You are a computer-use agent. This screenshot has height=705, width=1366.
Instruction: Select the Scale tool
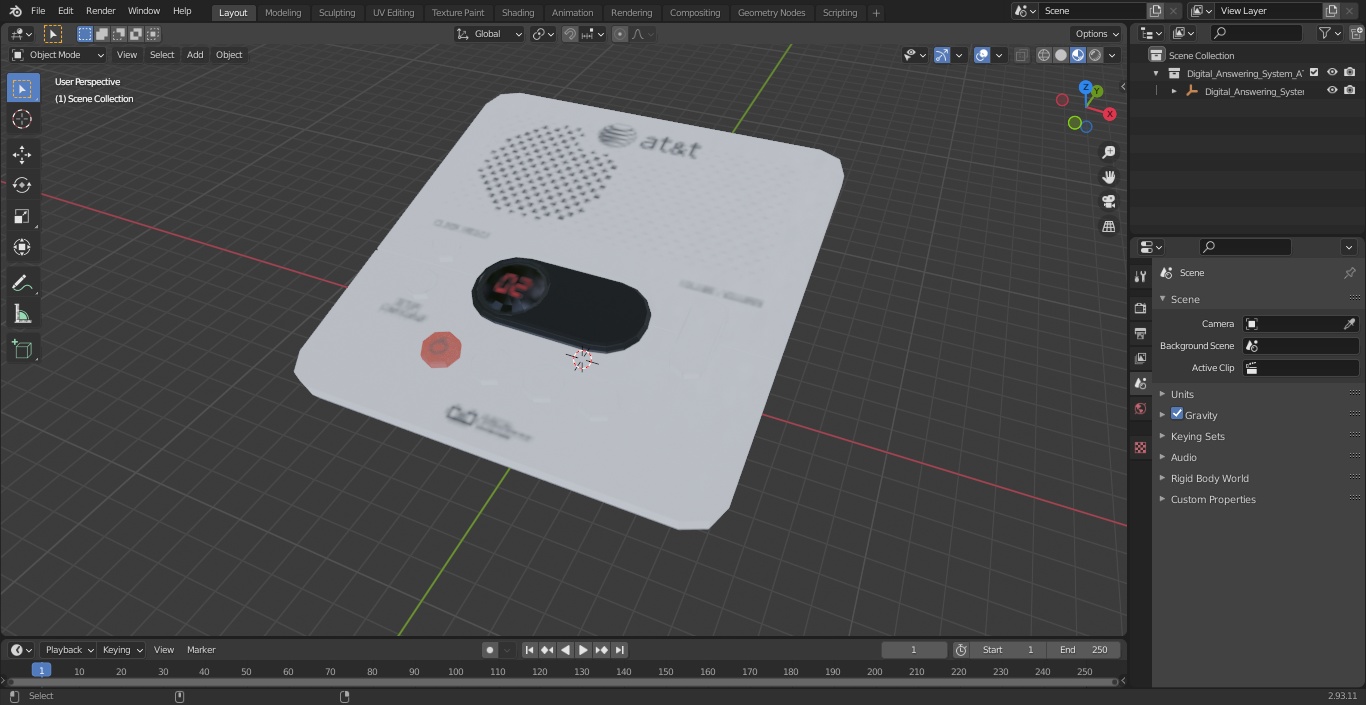[x=22, y=216]
